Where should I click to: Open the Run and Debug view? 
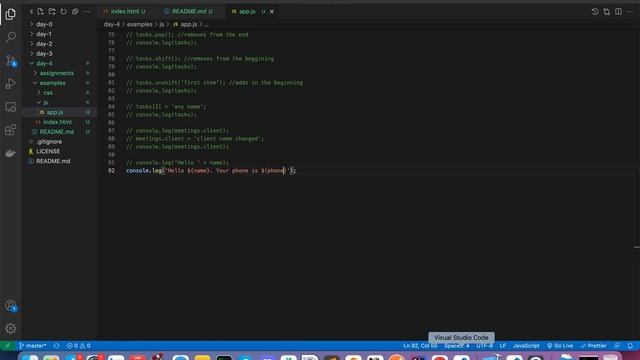11,84
